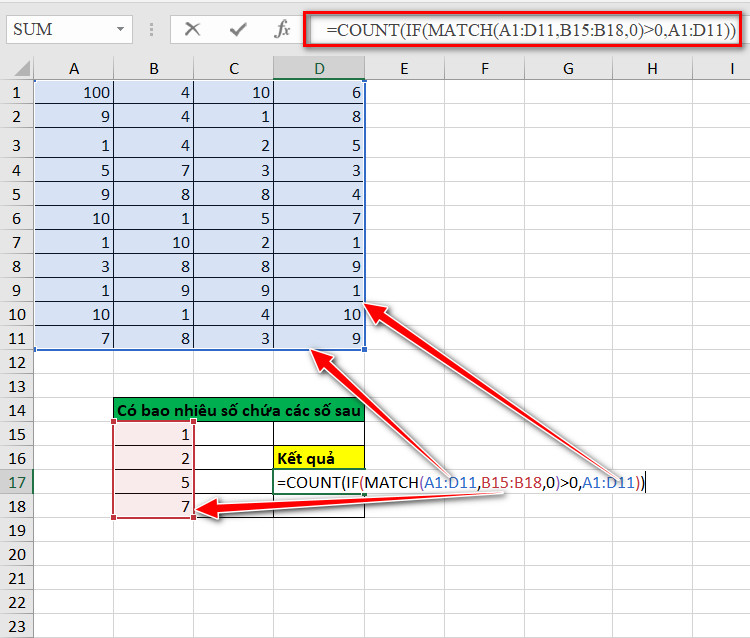Click cell D10 containing 10
The image size is (750, 638).
[x=319, y=314]
